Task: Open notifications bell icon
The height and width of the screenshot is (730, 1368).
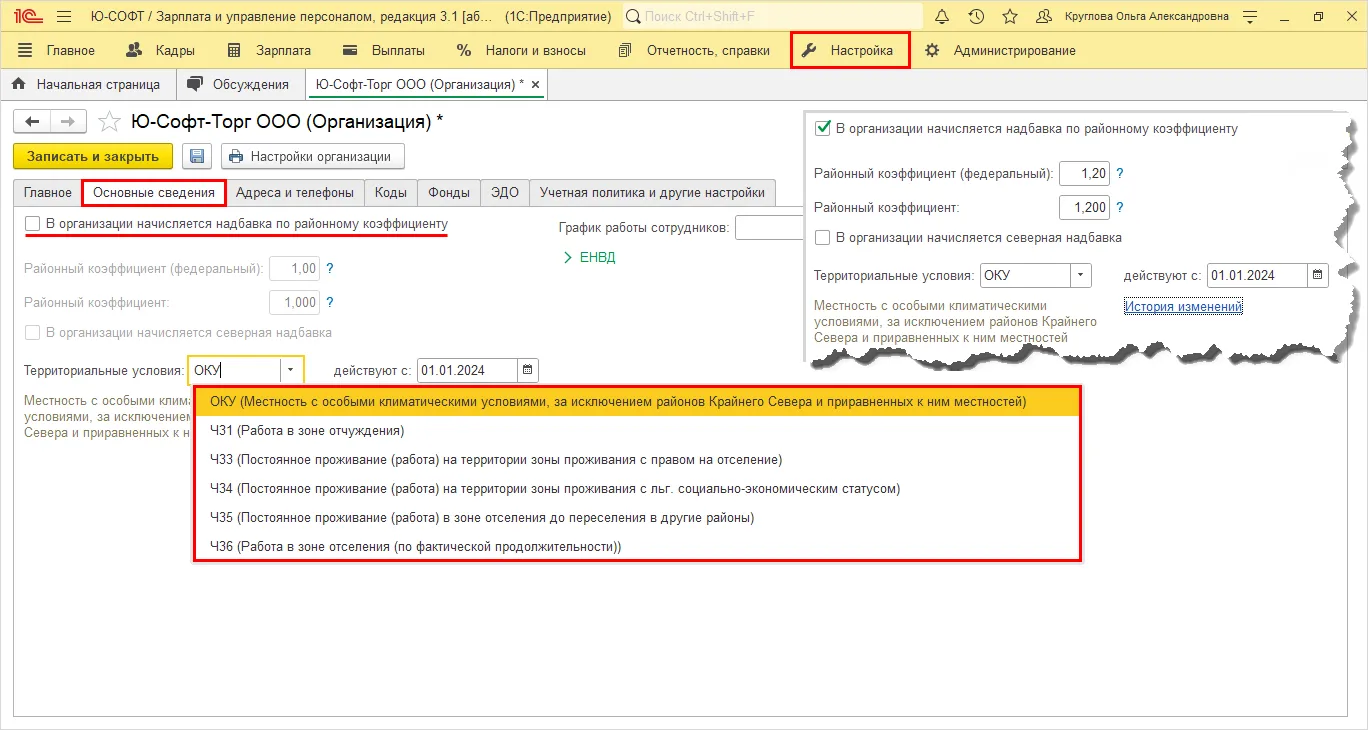Action: coord(942,17)
